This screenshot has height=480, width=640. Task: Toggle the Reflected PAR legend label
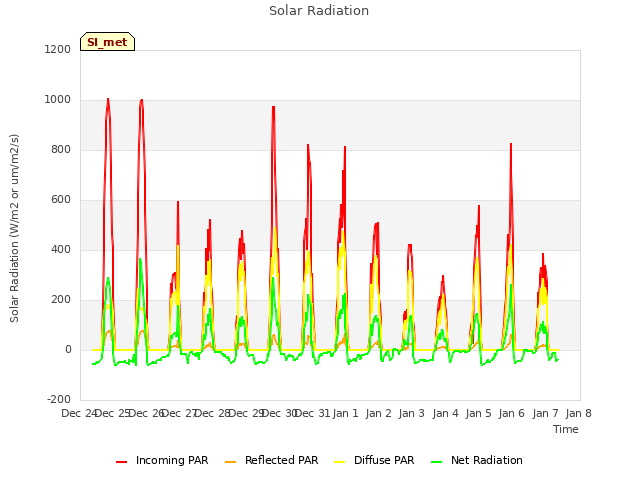(x=281, y=460)
